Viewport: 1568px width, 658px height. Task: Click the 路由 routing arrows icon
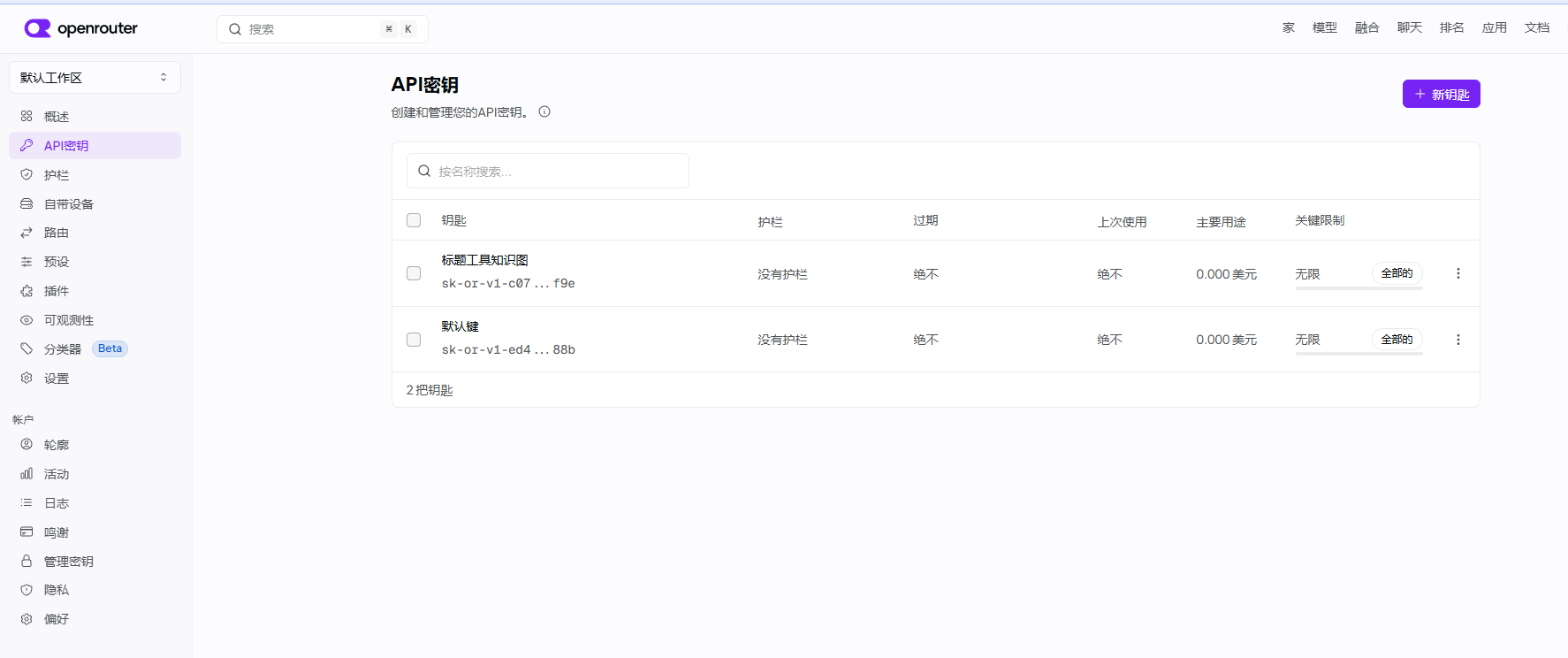point(27,233)
